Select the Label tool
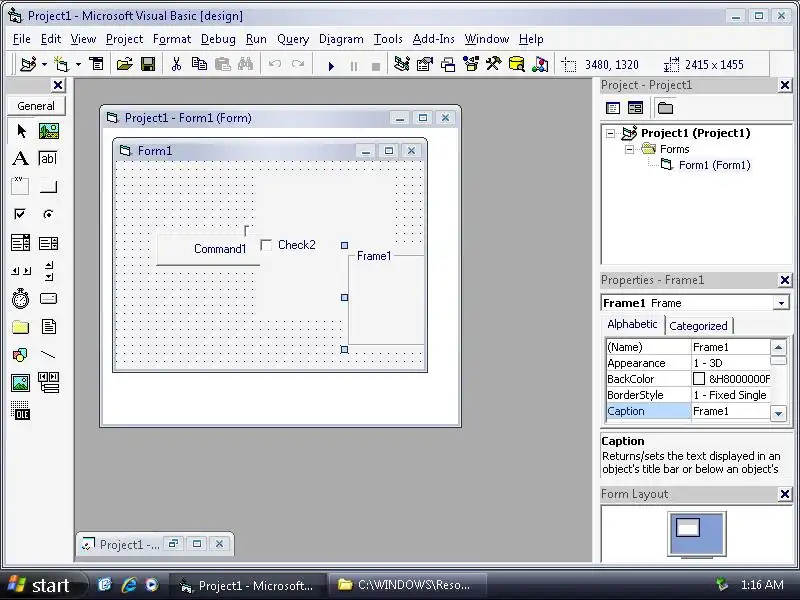The image size is (800, 600). pos(21,159)
